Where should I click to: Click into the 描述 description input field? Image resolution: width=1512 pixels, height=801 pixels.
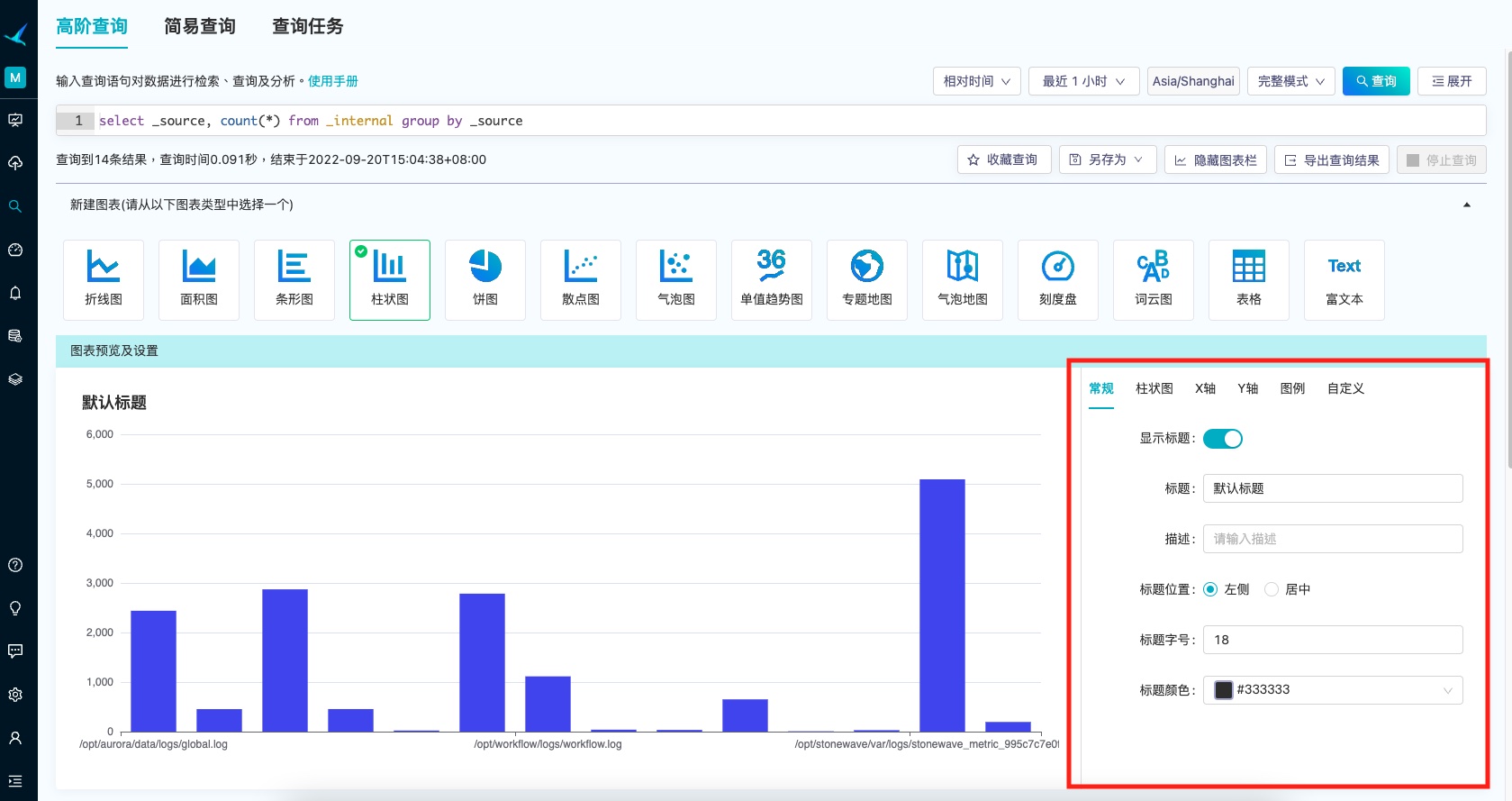[x=1333, y=539]
